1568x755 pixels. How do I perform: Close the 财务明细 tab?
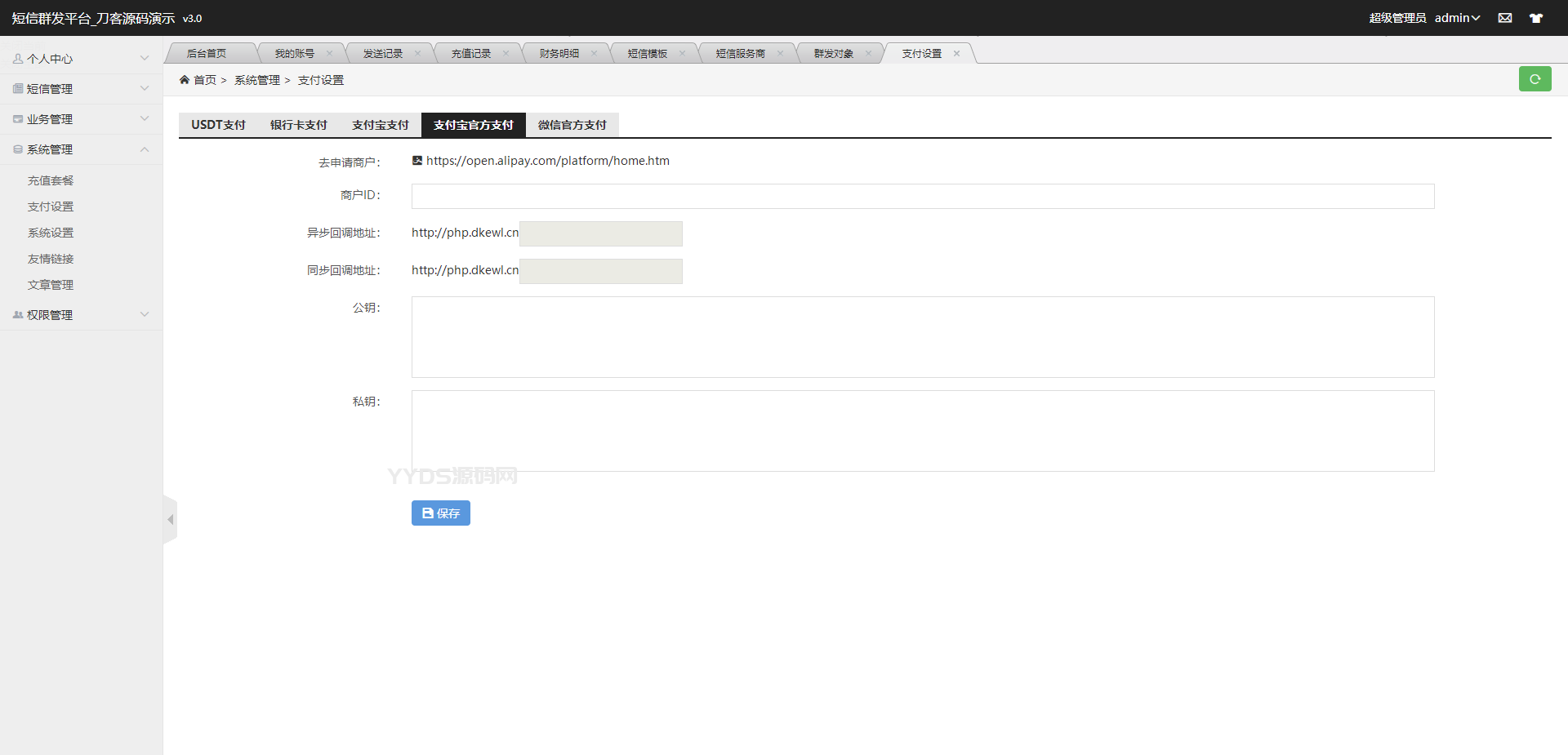pyautogui.click(x=594, y=54)
